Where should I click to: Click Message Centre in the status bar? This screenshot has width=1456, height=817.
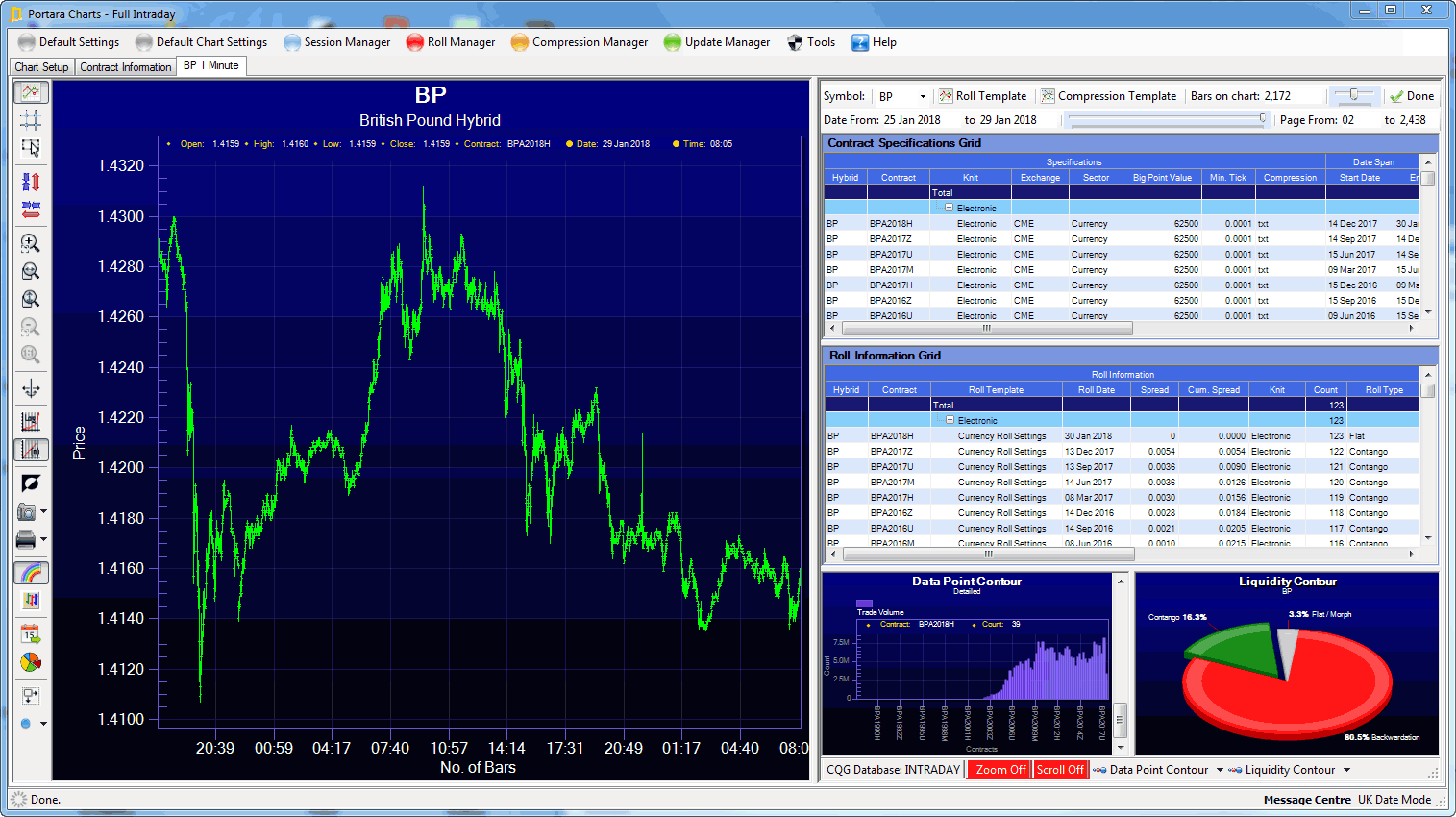point(1307,800)
